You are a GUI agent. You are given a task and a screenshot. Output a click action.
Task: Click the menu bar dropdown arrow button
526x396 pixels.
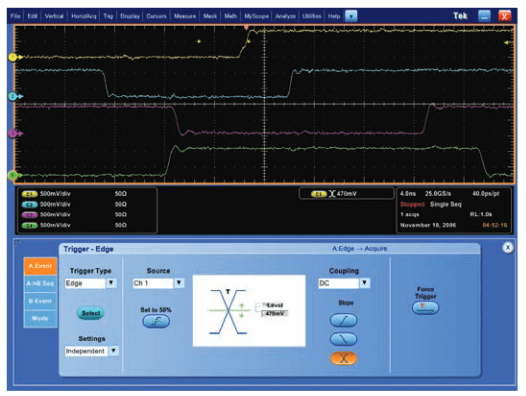(351, 16)
